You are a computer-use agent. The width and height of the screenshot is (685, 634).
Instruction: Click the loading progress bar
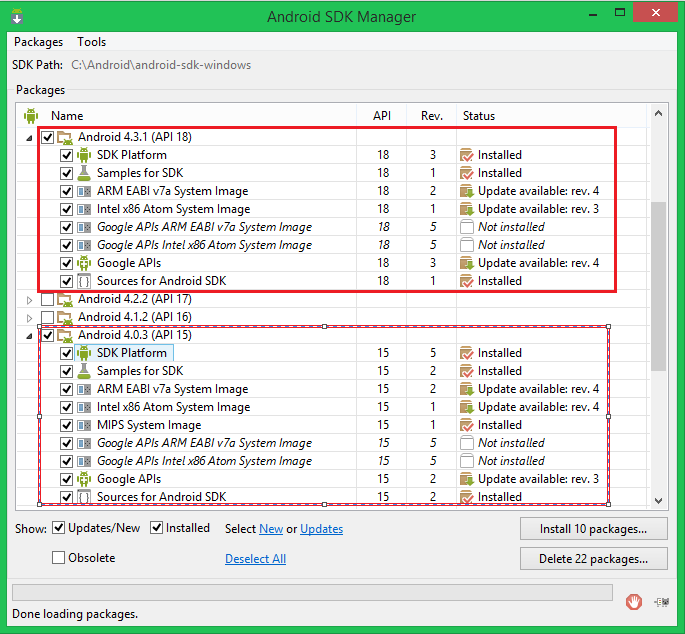click(x=312, y=592)
